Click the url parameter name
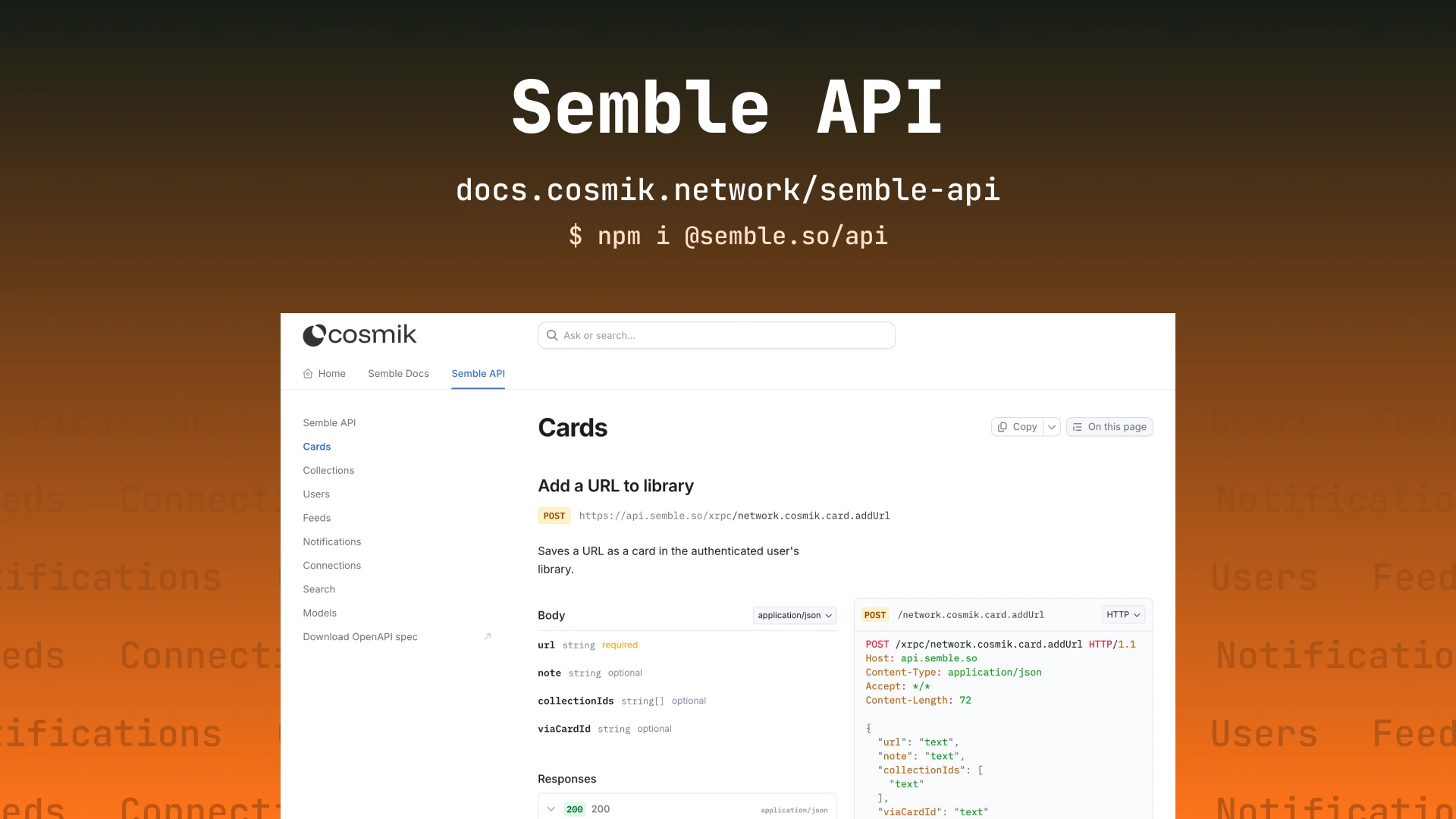The image size is (1456, 819). coord(546,645)
